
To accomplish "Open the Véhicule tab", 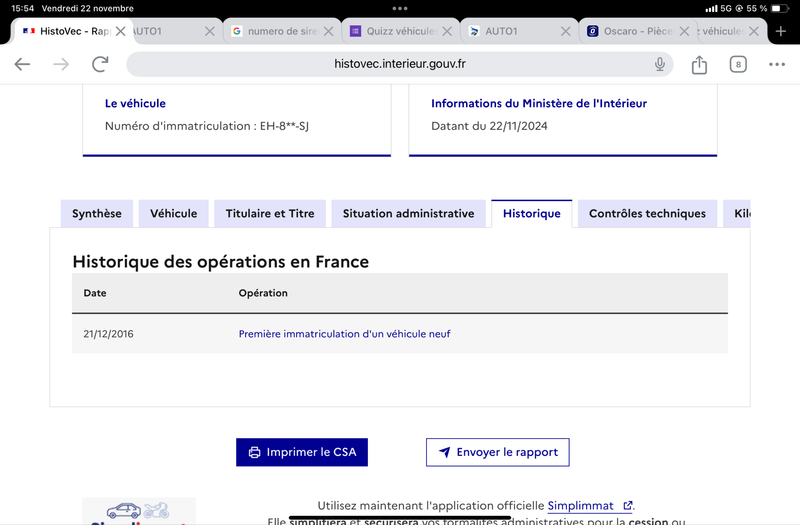I will (x=173, y=214).
